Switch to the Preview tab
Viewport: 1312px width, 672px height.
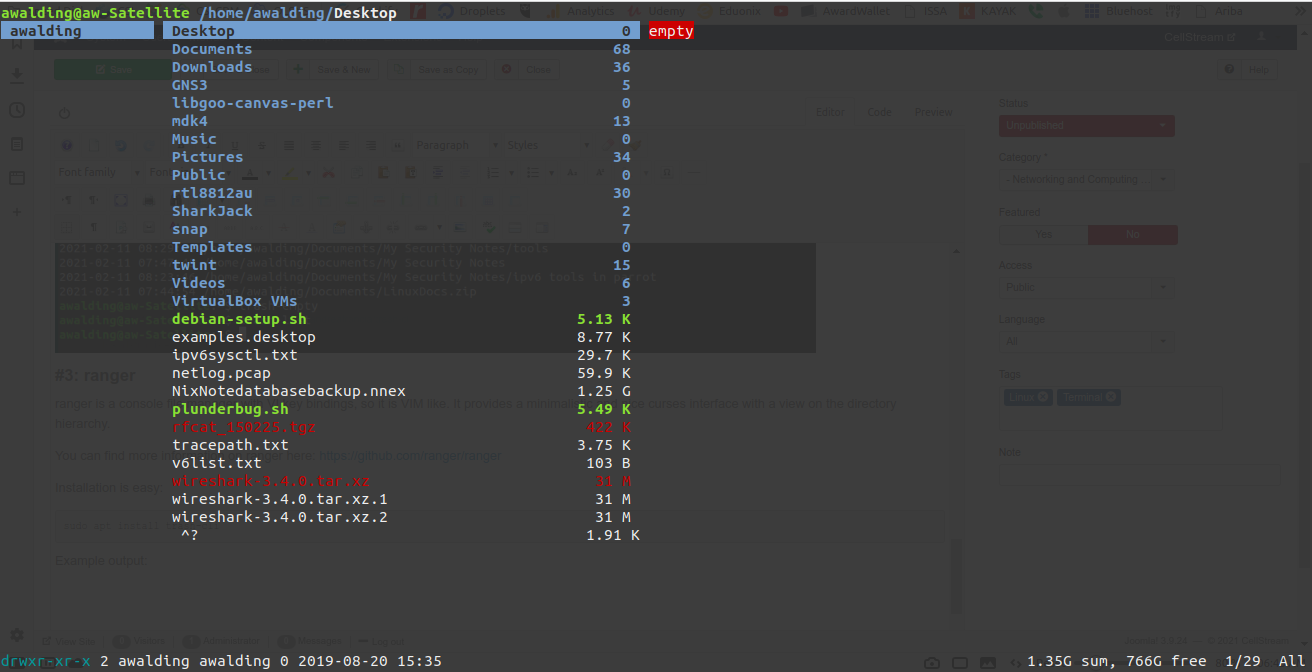point(933,113)
